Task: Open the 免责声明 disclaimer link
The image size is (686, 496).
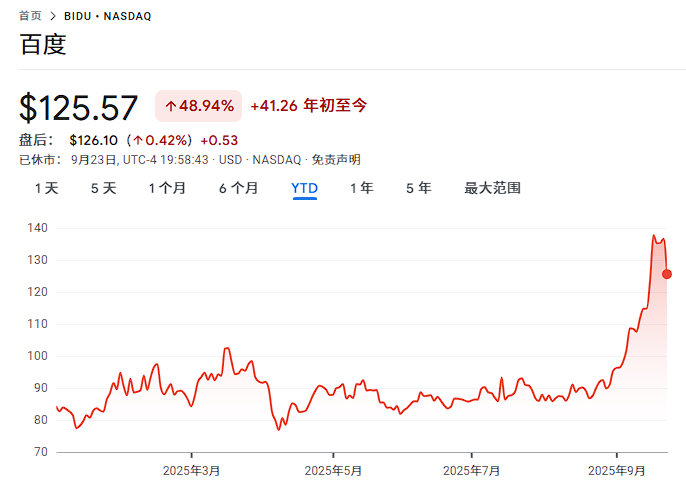Action: pyautogui.click(x=336, y=160)
